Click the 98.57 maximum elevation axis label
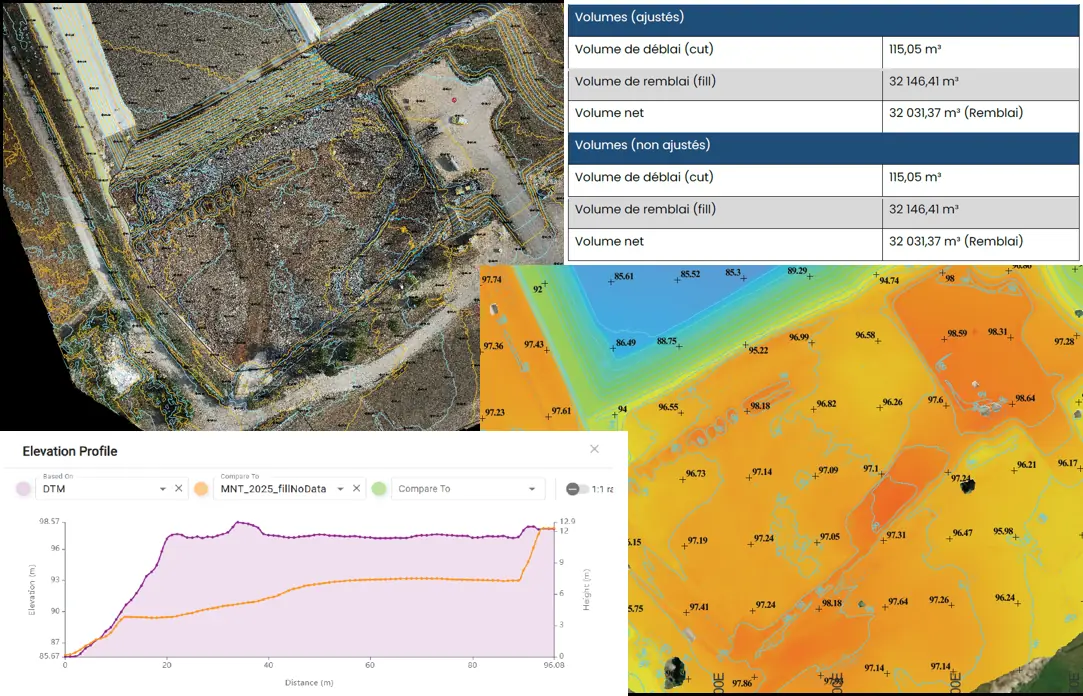 pos(49,521)
